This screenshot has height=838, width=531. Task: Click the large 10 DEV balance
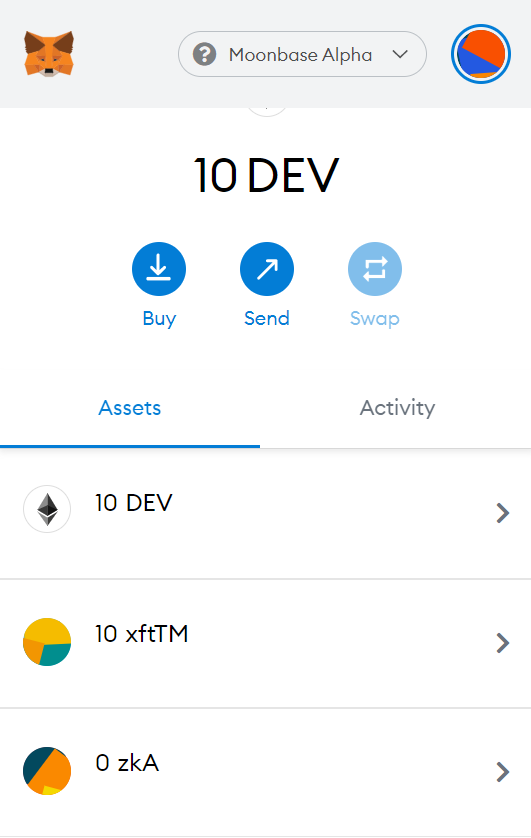tap(266, 175)
